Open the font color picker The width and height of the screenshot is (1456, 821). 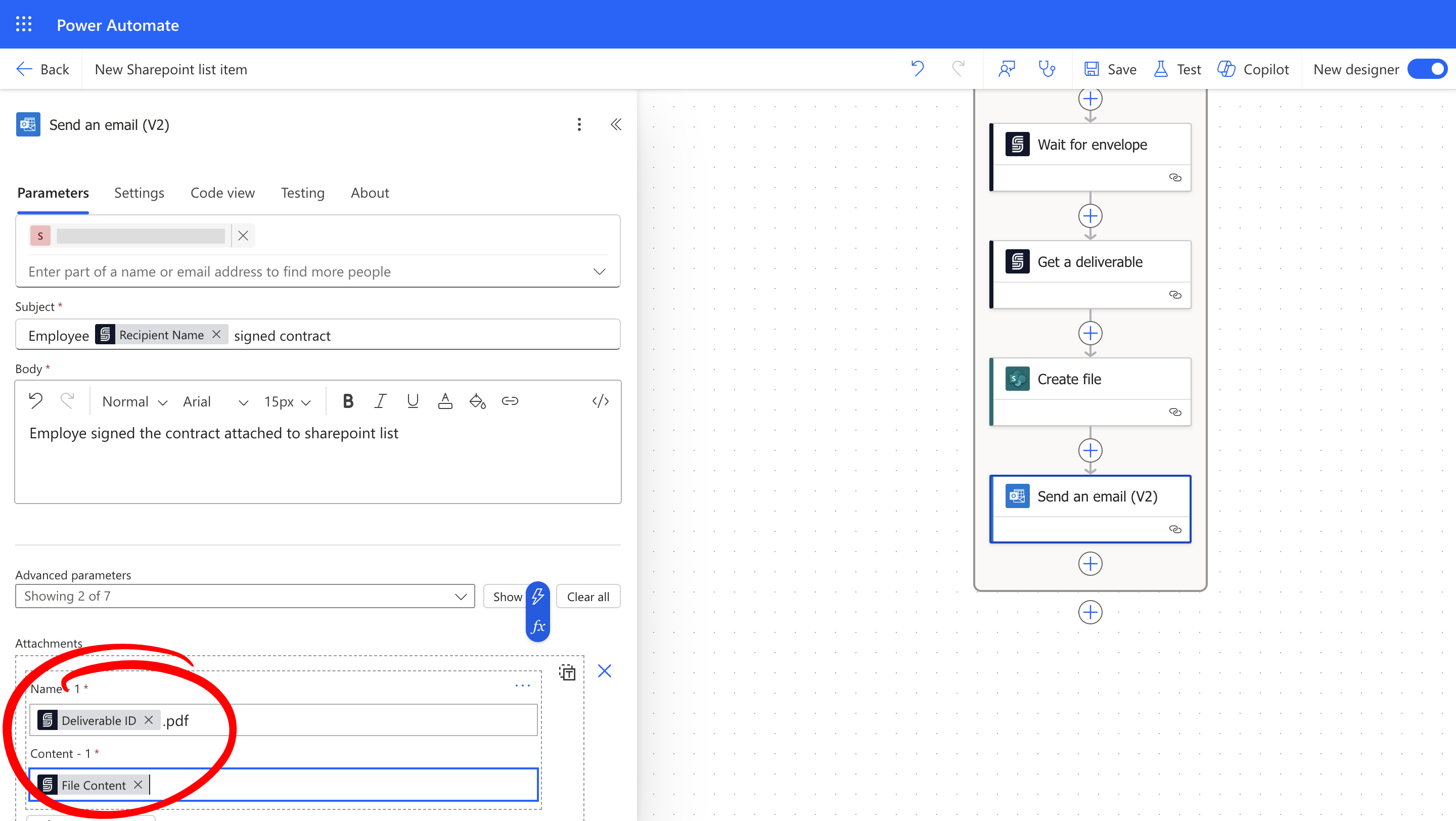coord(445,401)
